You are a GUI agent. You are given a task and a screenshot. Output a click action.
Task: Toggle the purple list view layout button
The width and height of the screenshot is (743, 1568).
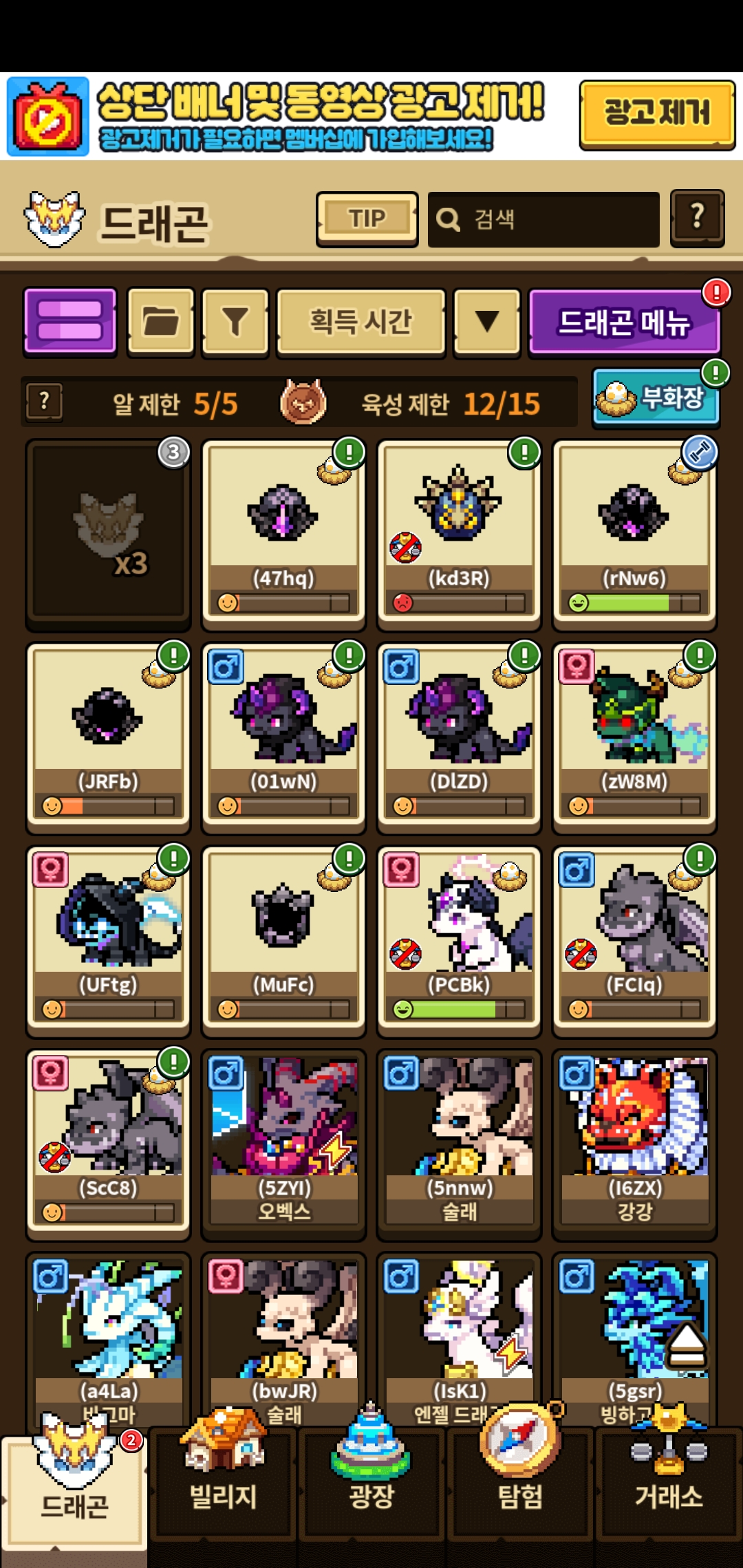(70, 321)
